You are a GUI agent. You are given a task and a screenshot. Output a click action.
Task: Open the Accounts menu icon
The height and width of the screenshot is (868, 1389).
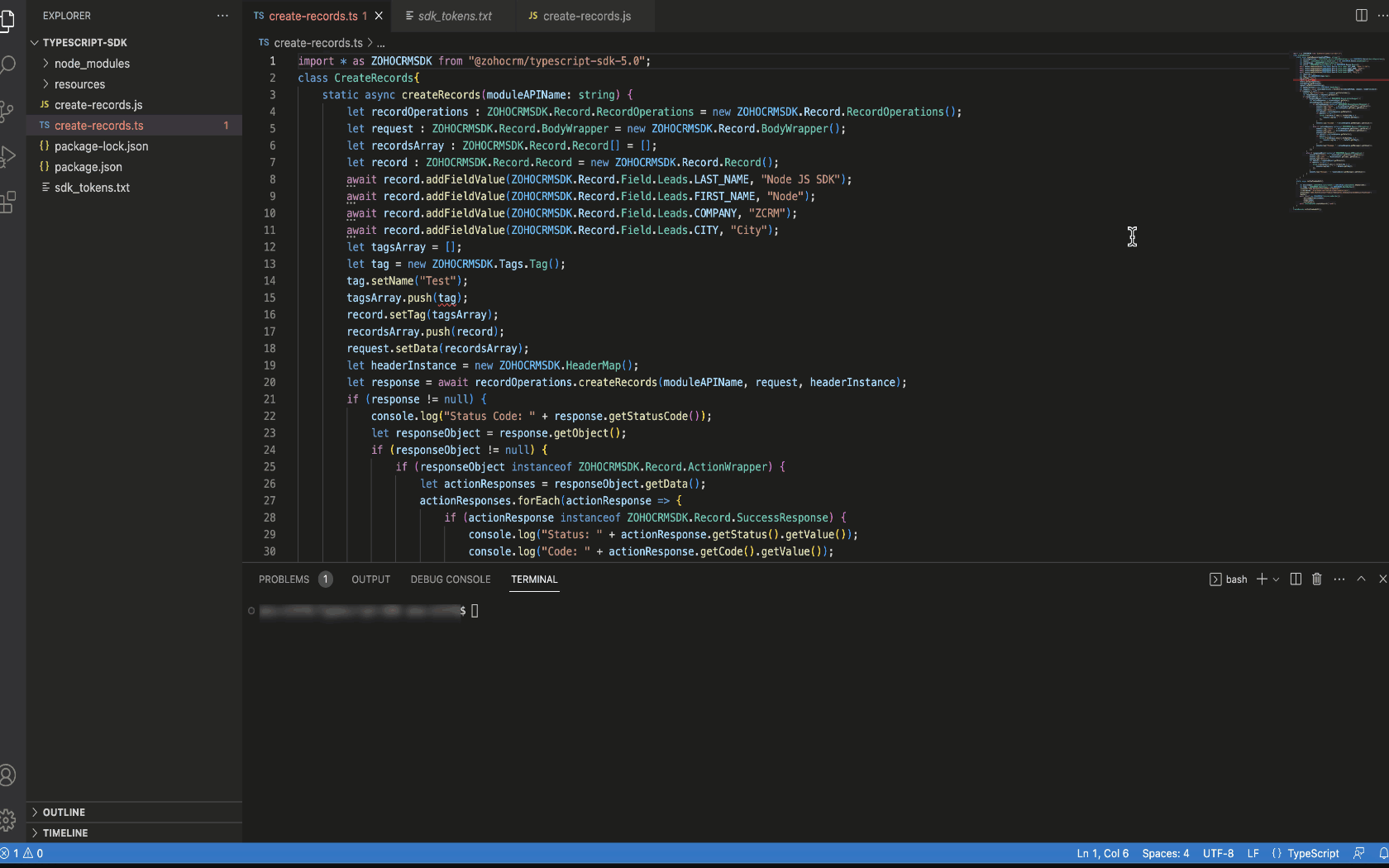pos(7,775)
